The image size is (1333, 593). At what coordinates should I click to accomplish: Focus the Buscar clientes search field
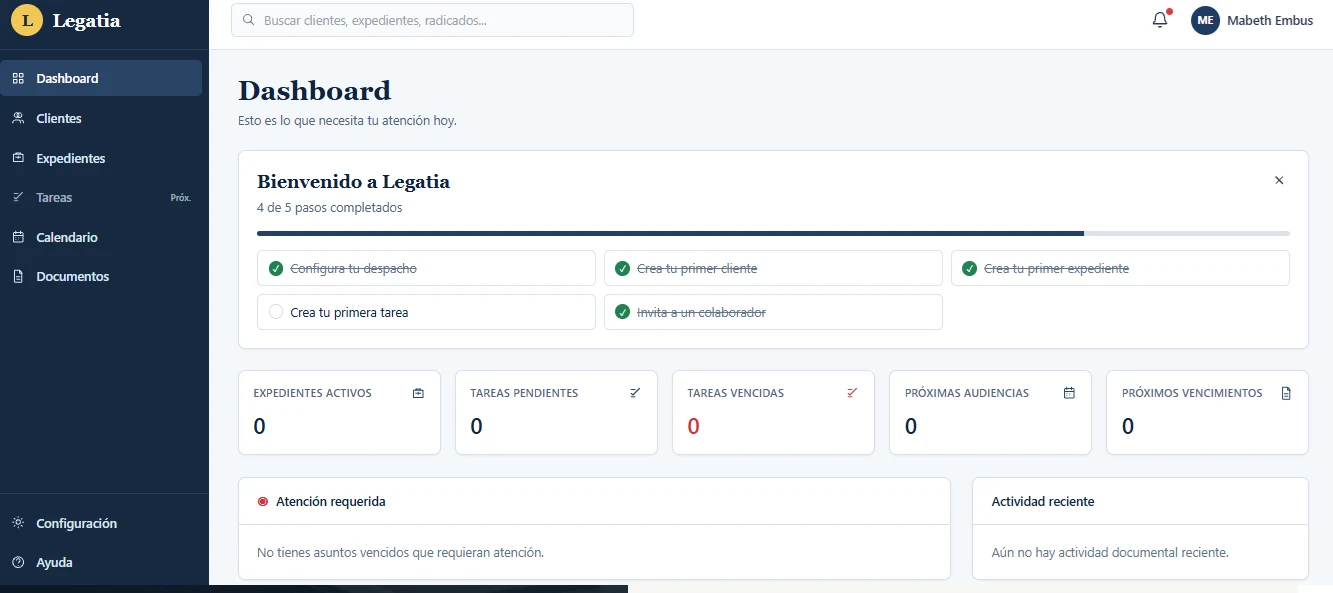(432, 20)
